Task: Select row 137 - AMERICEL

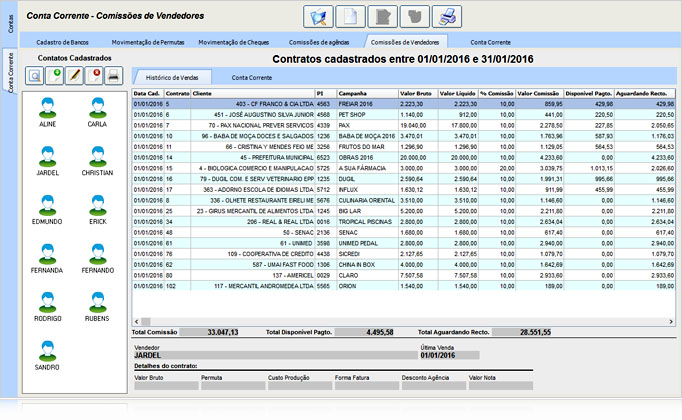Action: [x=404, y=275]
